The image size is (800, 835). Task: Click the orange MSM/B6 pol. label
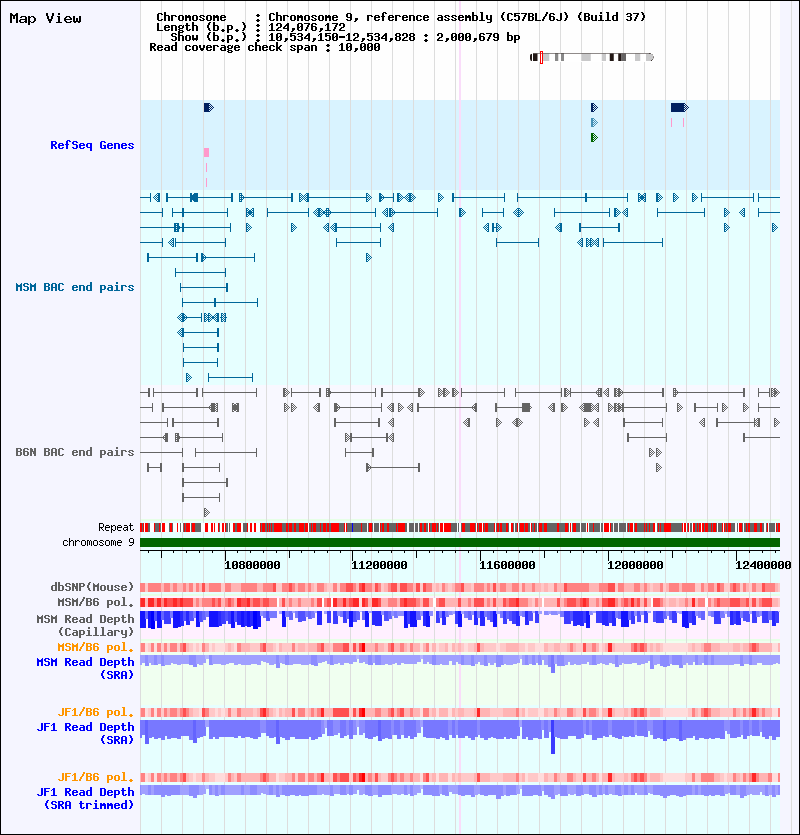[95, 647]
